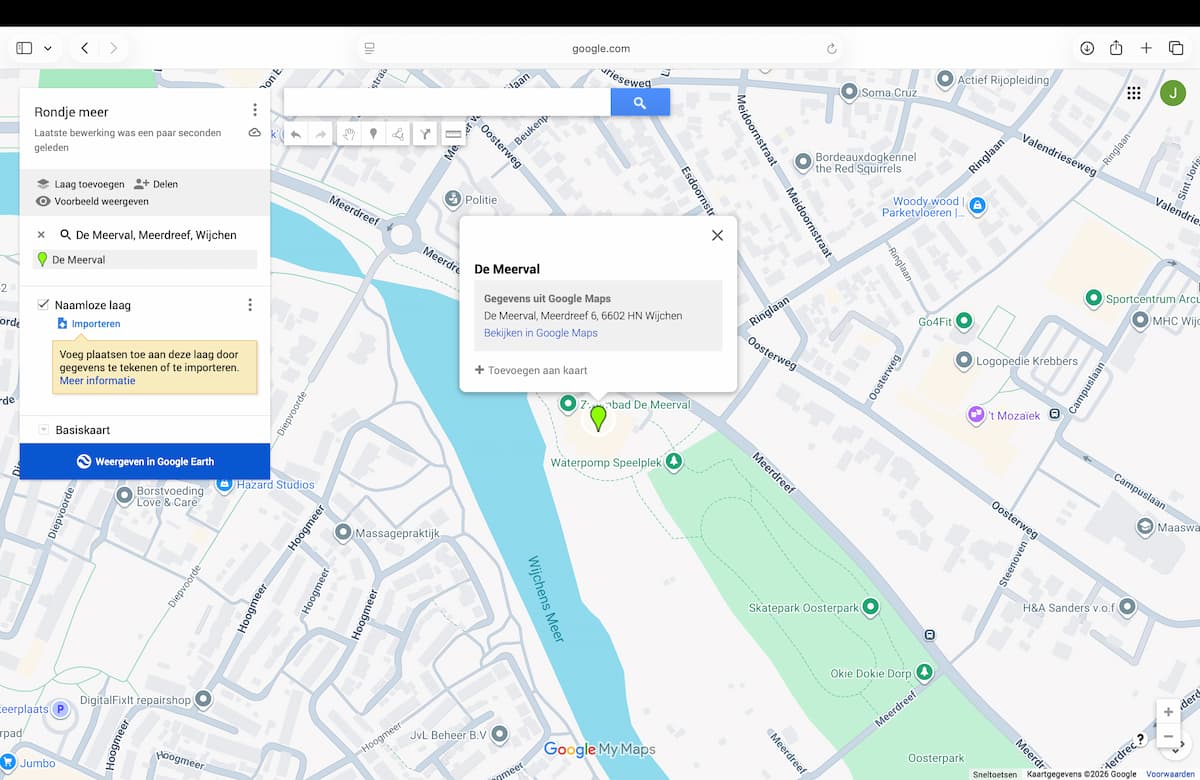Click the Woody wood Parketvloeren marker
Viewport: 1200px width, 780px height.
978,206
